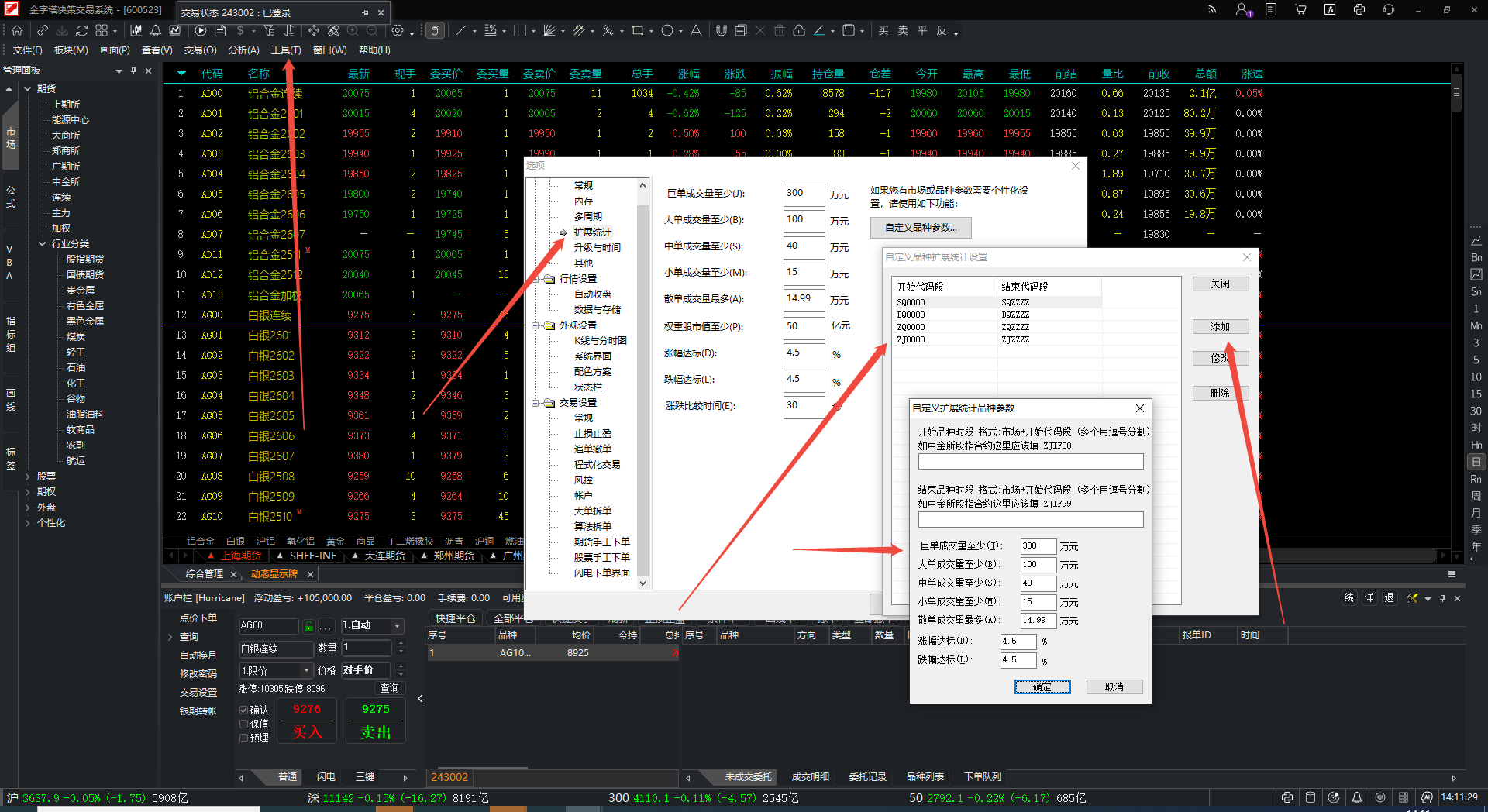Click the alert bell toolbar icon

pos(156,30)
